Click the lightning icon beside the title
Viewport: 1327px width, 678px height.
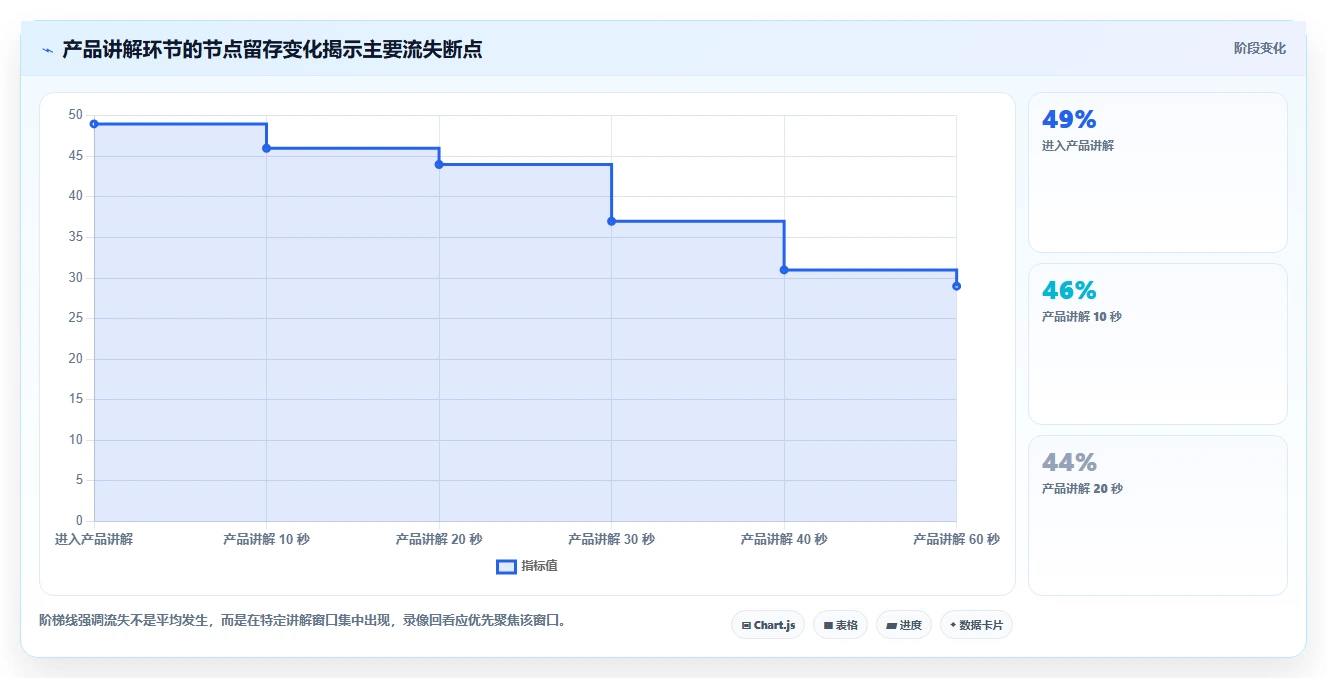pos(47,50)
